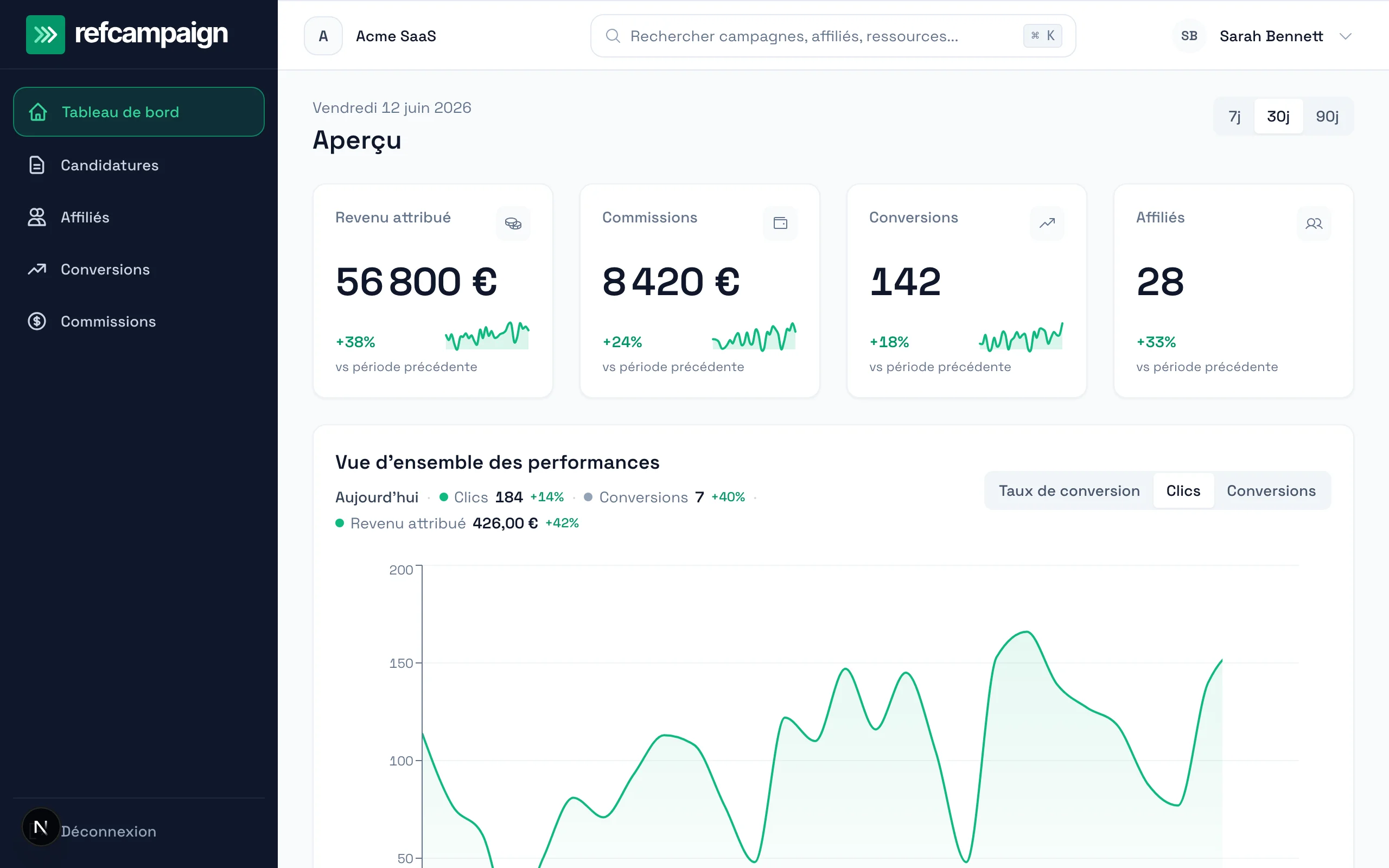This screenshot has width=1389, height=868.
Task: Click the green dot before Clics legend
Action: 443,497
